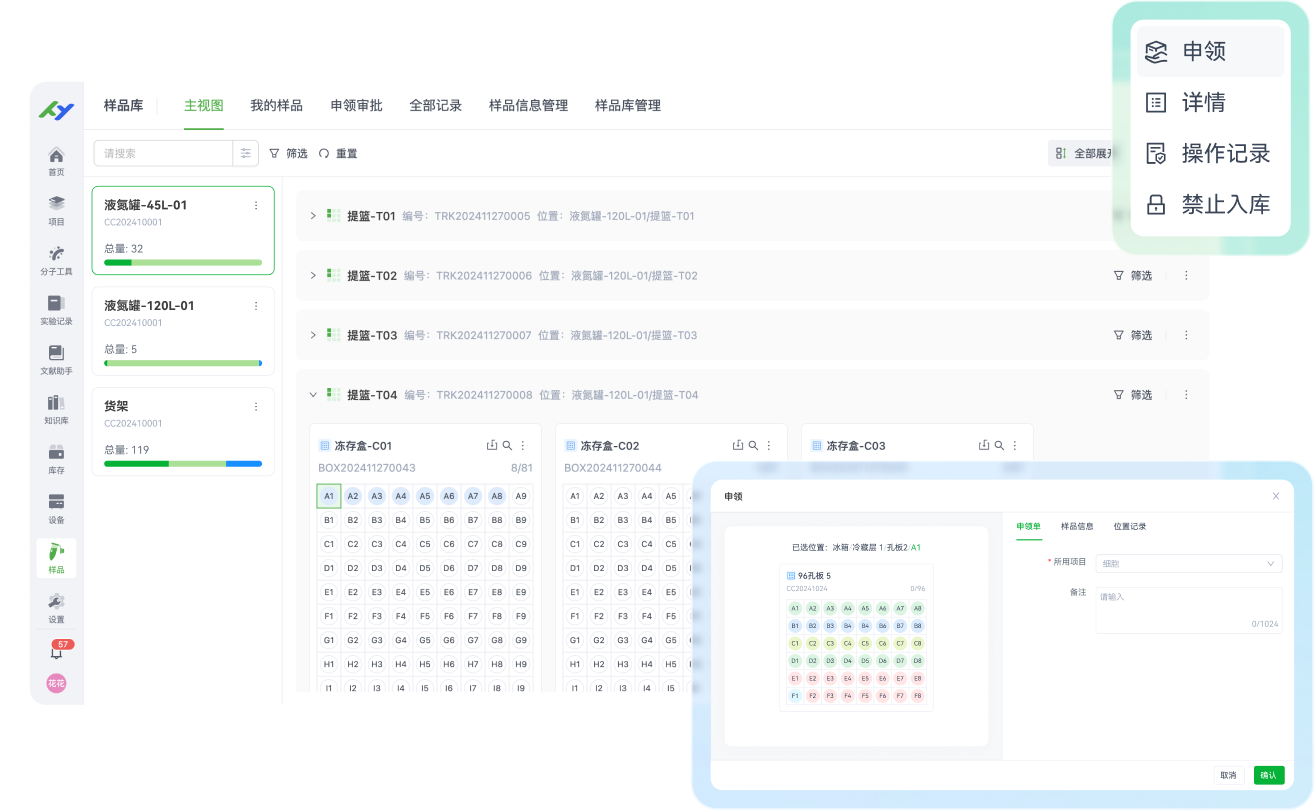Open 知识库 in the sidebar

[56, 409]
